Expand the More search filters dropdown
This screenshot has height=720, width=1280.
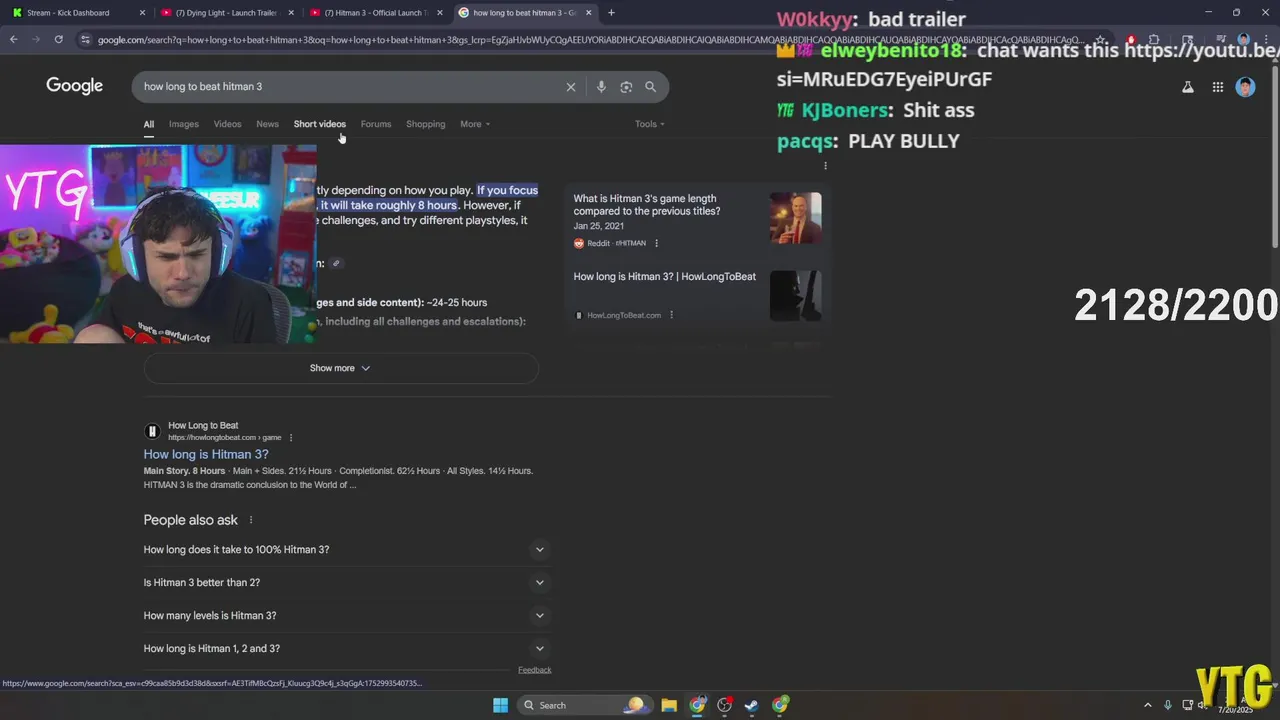(475, 124)
